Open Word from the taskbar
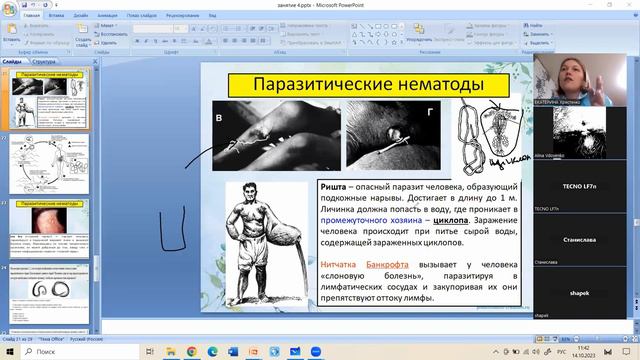Image resolution: width=640 pixels, height=360 pixels. tap(233, 351)
